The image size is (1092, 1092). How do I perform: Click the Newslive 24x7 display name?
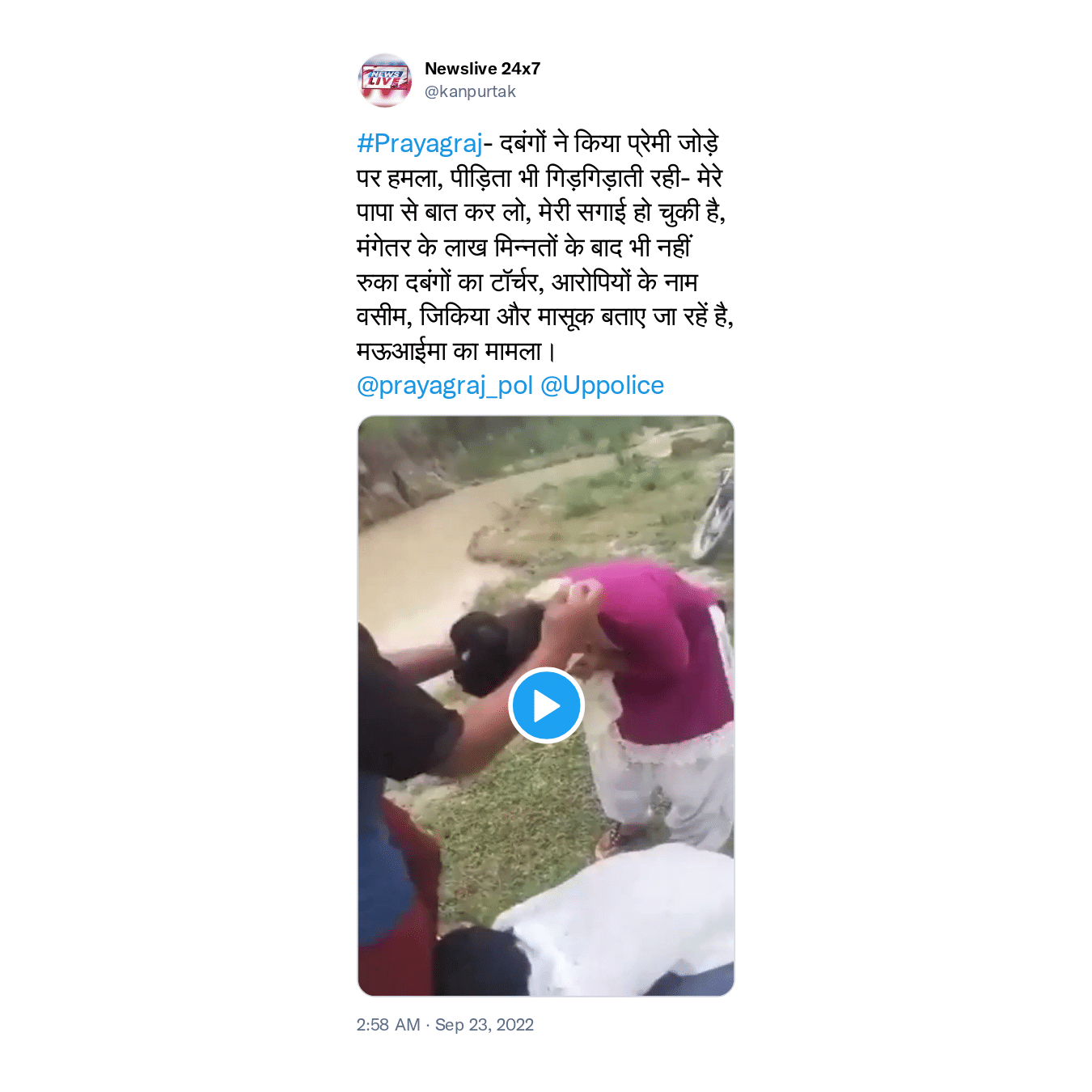[482, 69]
